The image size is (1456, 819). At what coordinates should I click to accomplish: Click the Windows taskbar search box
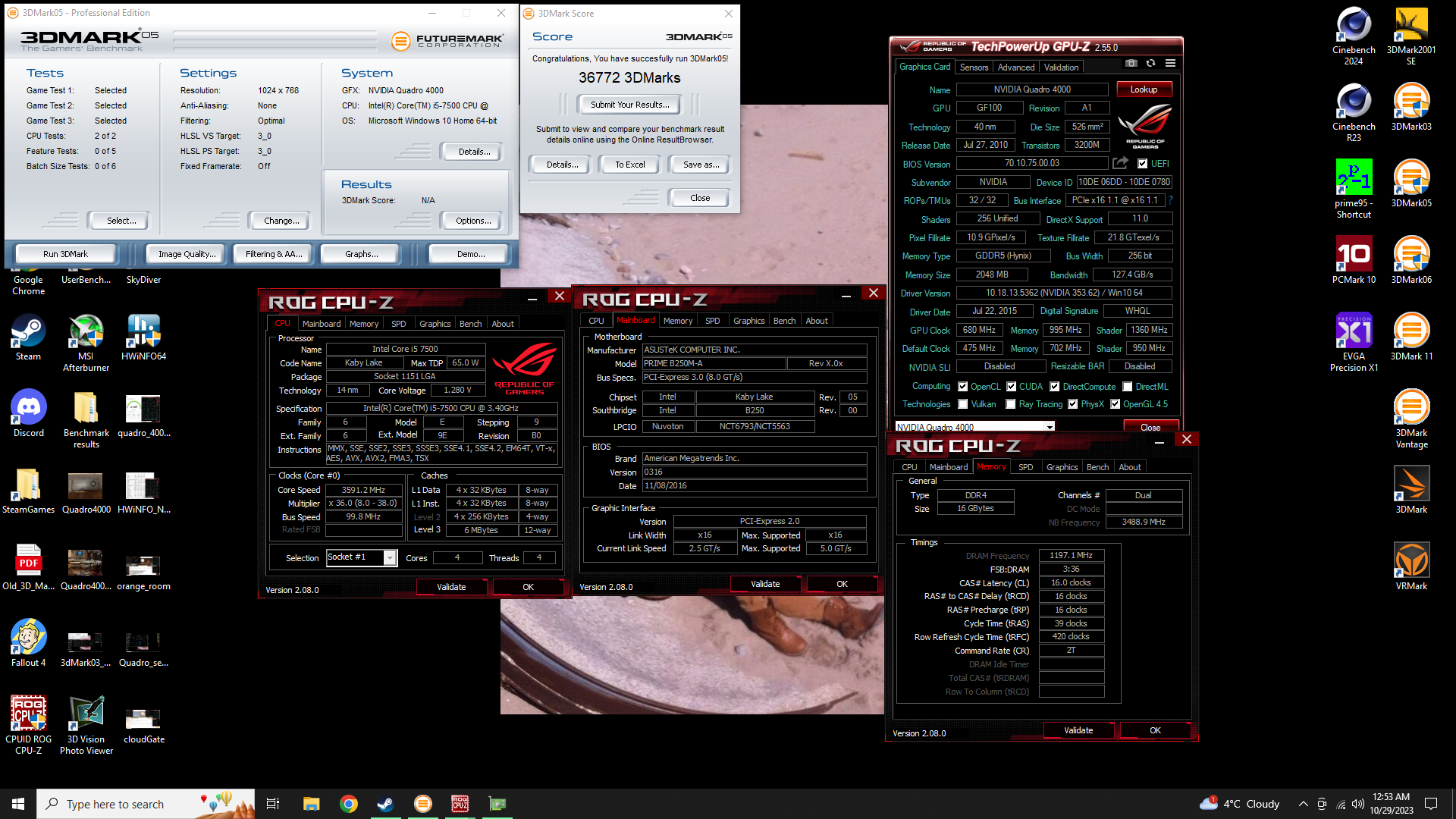(x=146, y=804)
